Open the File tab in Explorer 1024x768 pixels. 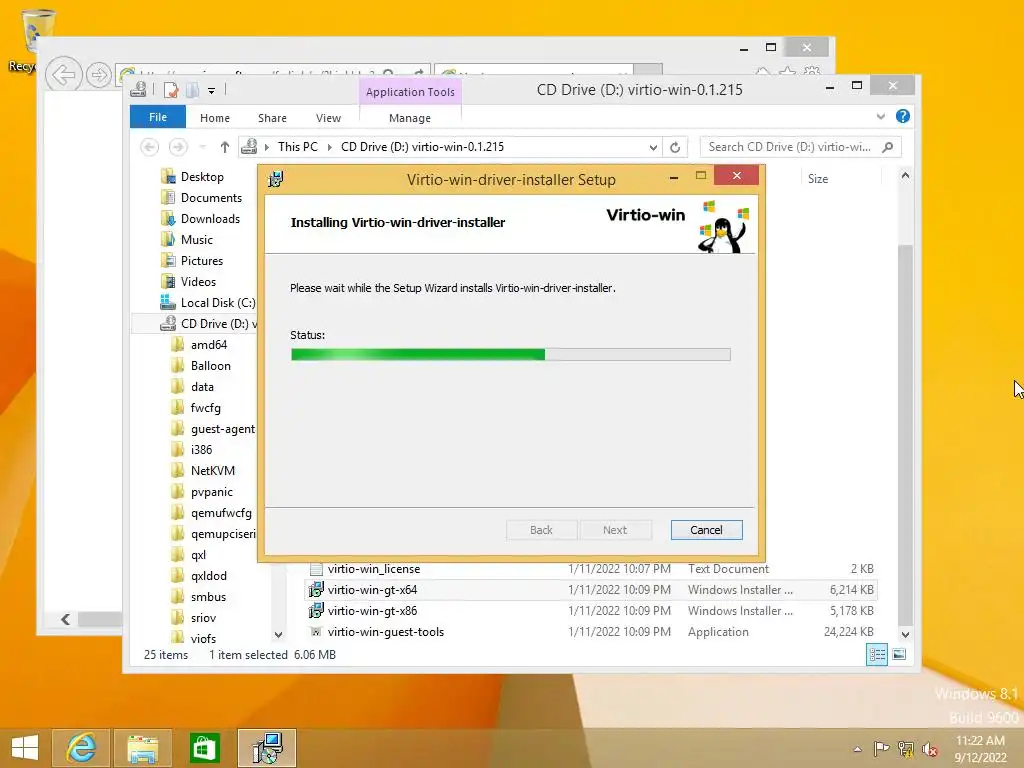[x=157, y=118]
